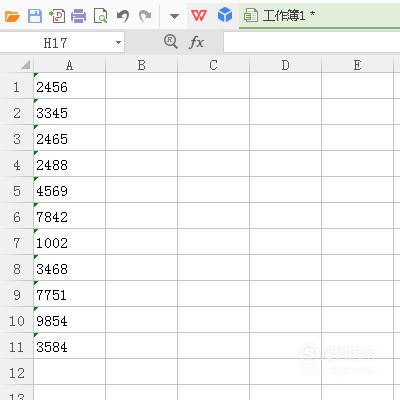Select cell containing 7751

click(69, 295)
